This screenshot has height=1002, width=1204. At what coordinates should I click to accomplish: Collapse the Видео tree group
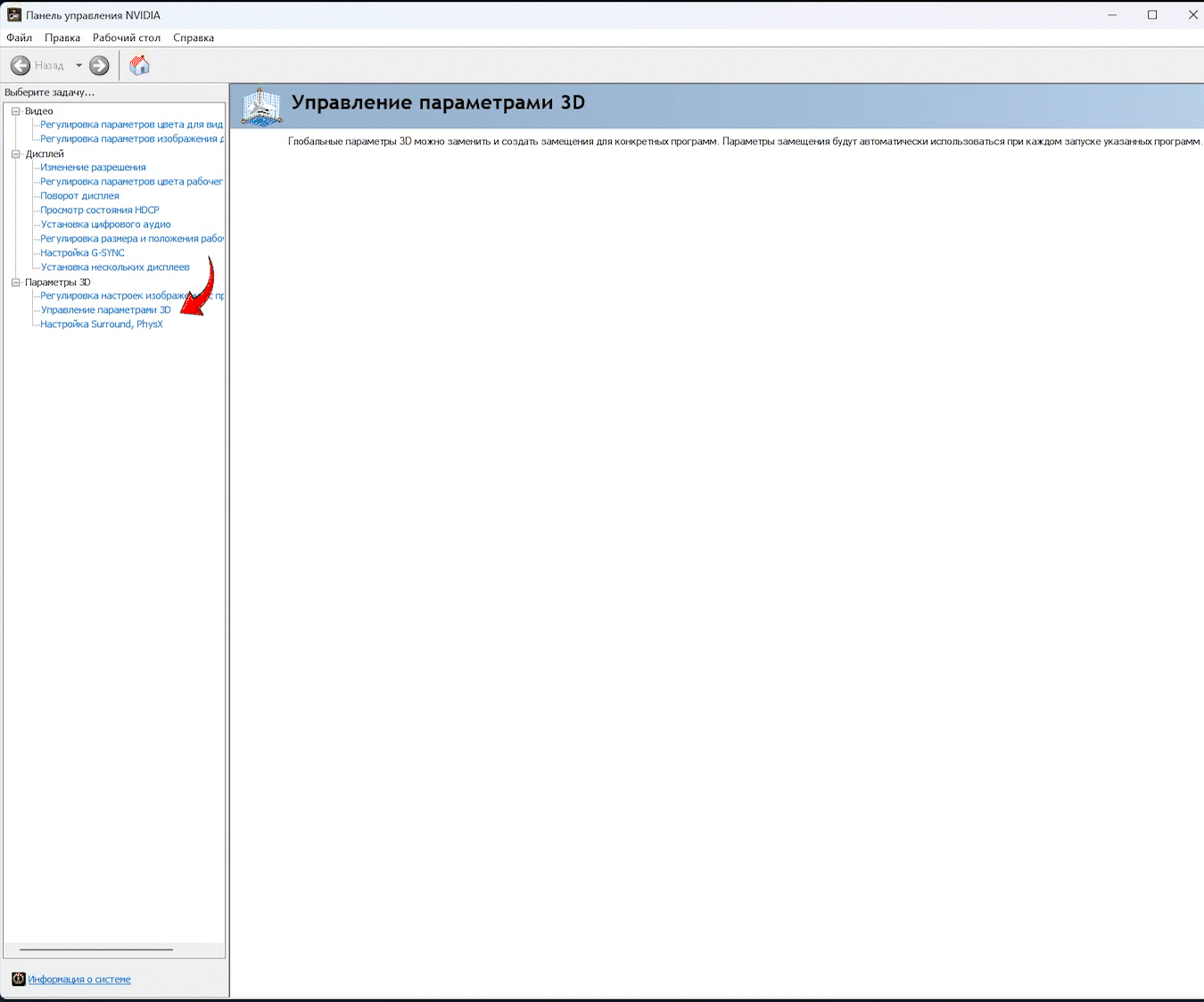point(15,111)
